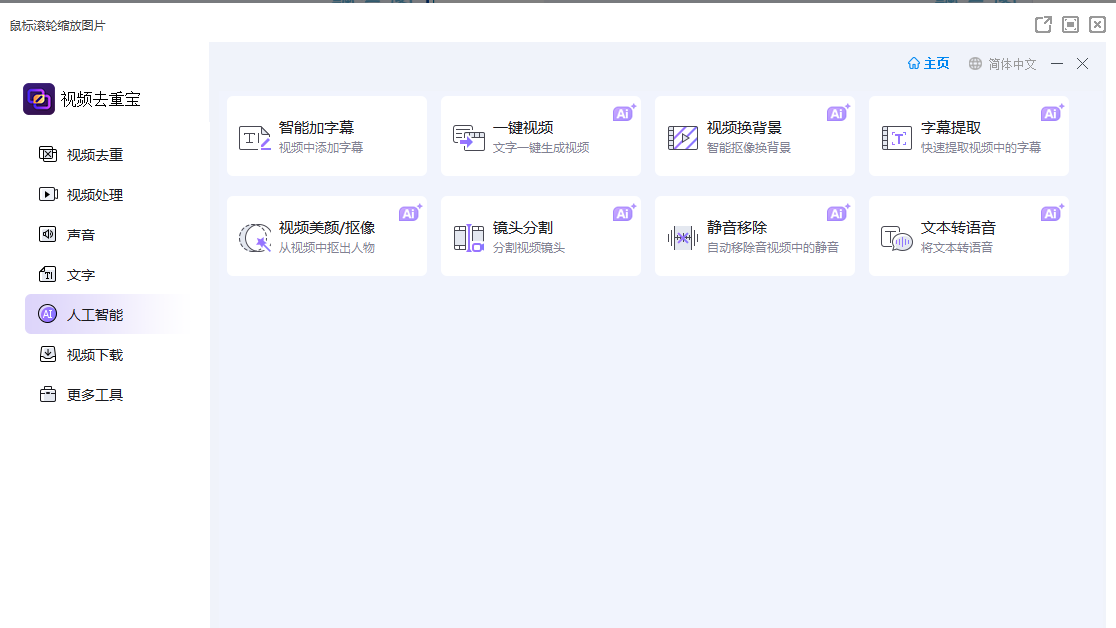Go to the 声音 audio section
The image size is (1116, 628).
pos(80,235)
